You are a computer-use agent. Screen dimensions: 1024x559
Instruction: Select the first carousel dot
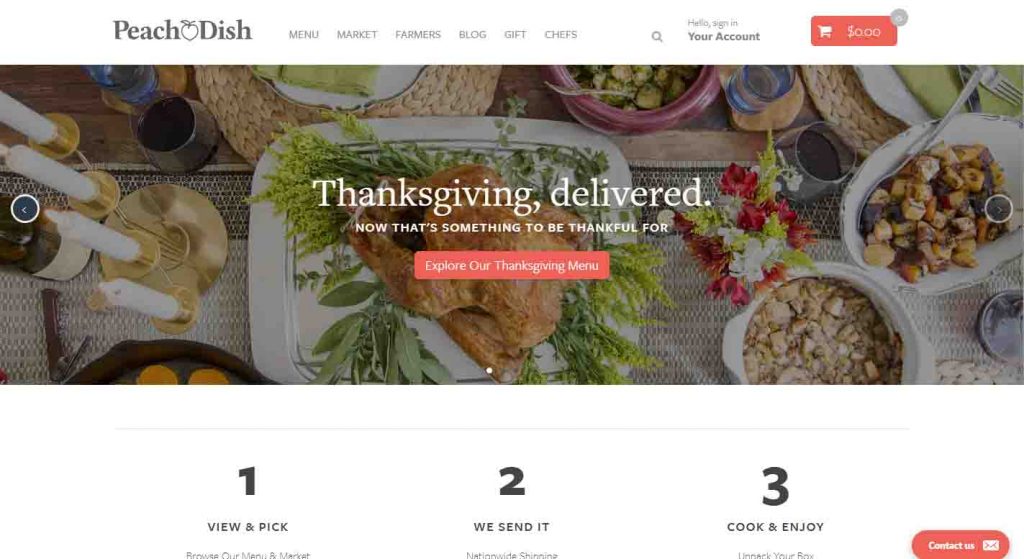[x=489, y=370]
